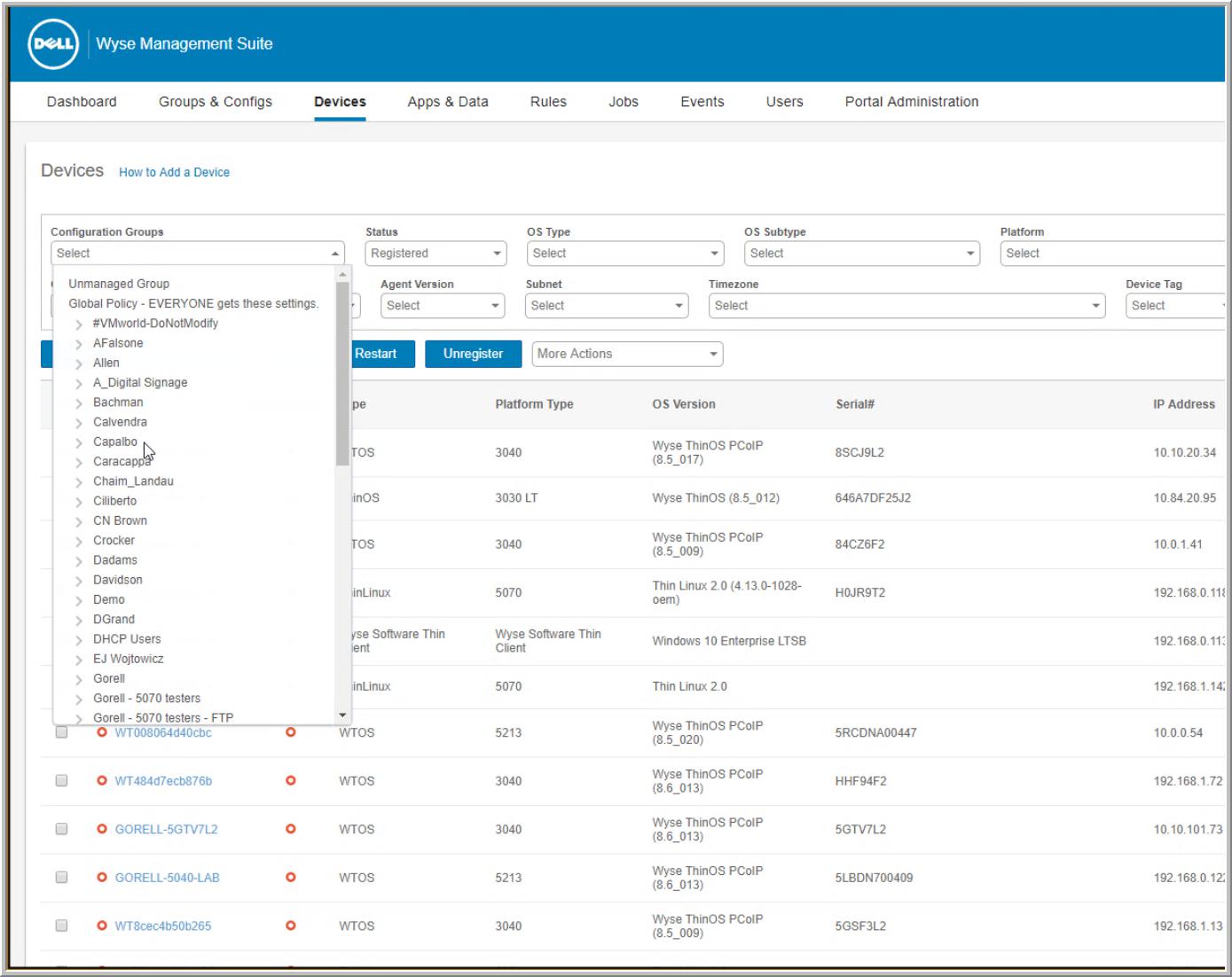
Task: Click status circle next to WT484d7ecb876b
Action: coord(102,781)
